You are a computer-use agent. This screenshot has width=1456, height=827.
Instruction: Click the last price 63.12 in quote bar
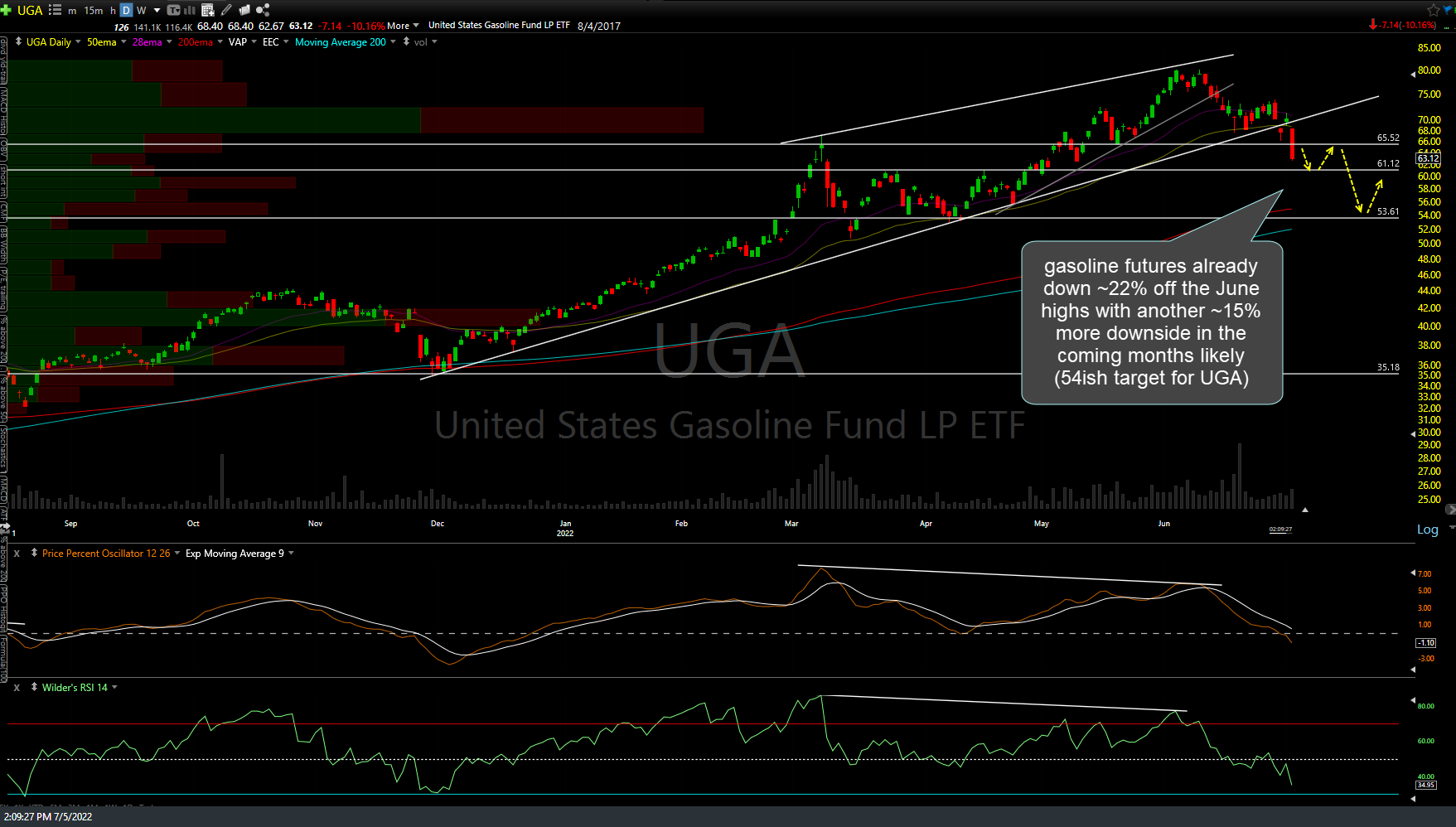(x=301, y=26)
